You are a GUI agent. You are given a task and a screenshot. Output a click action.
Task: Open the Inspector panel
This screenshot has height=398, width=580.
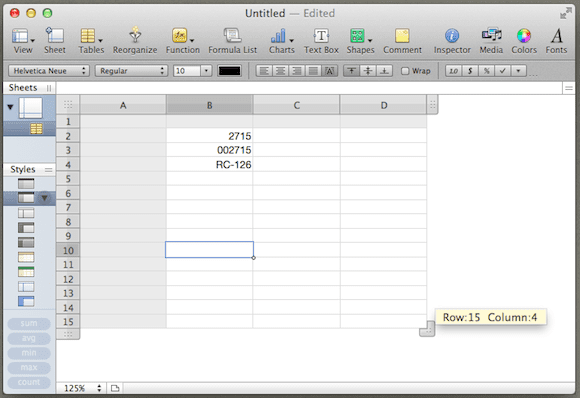[x=452, y=36]
